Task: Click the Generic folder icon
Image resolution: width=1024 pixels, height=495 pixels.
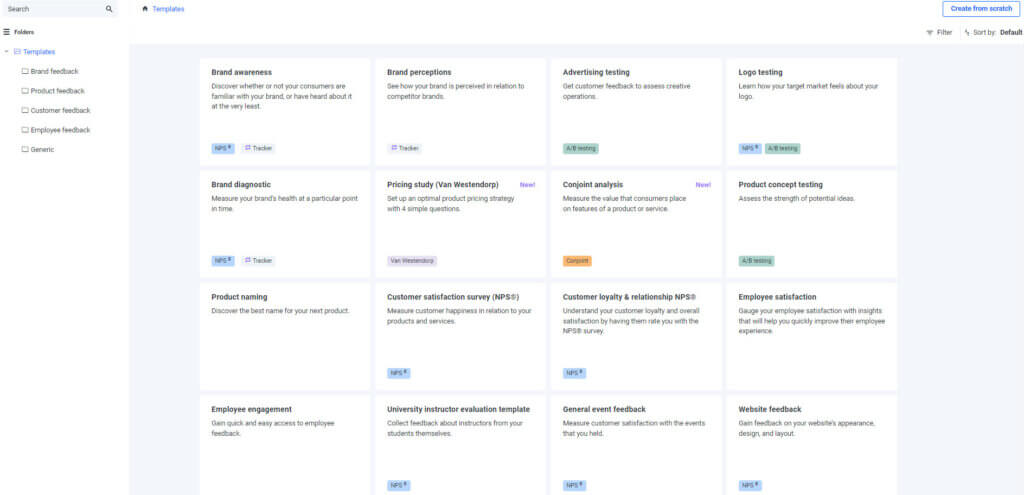Action: coord(25,150)
